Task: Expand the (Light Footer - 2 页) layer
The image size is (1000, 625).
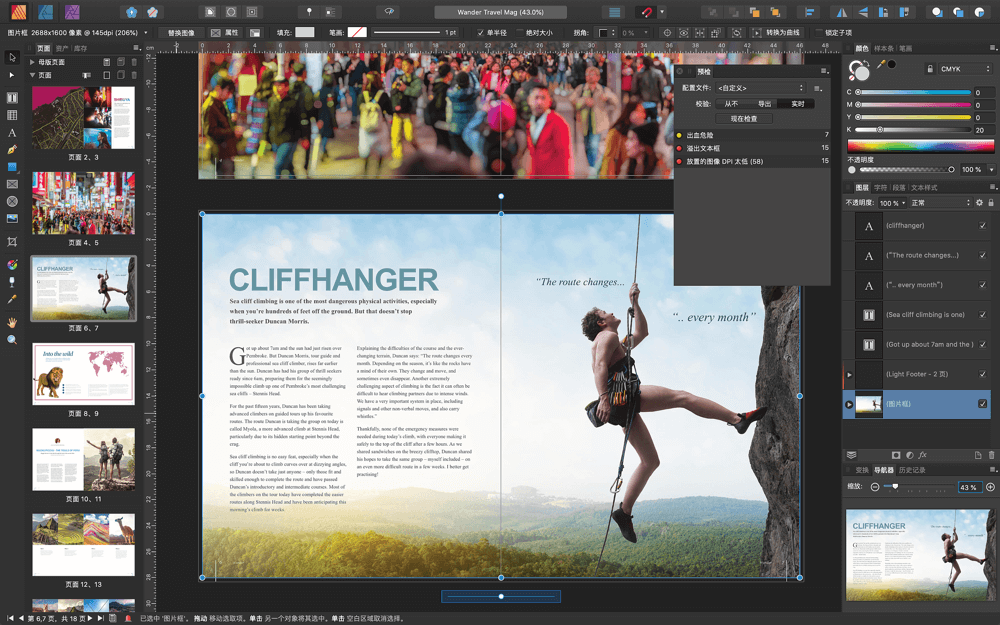Action: [x=849, y=374]
